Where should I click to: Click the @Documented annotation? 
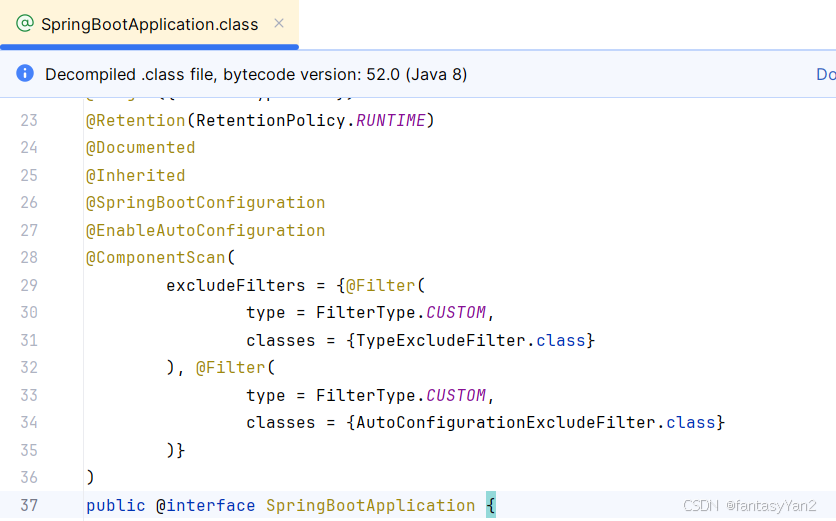coord(141,148)
